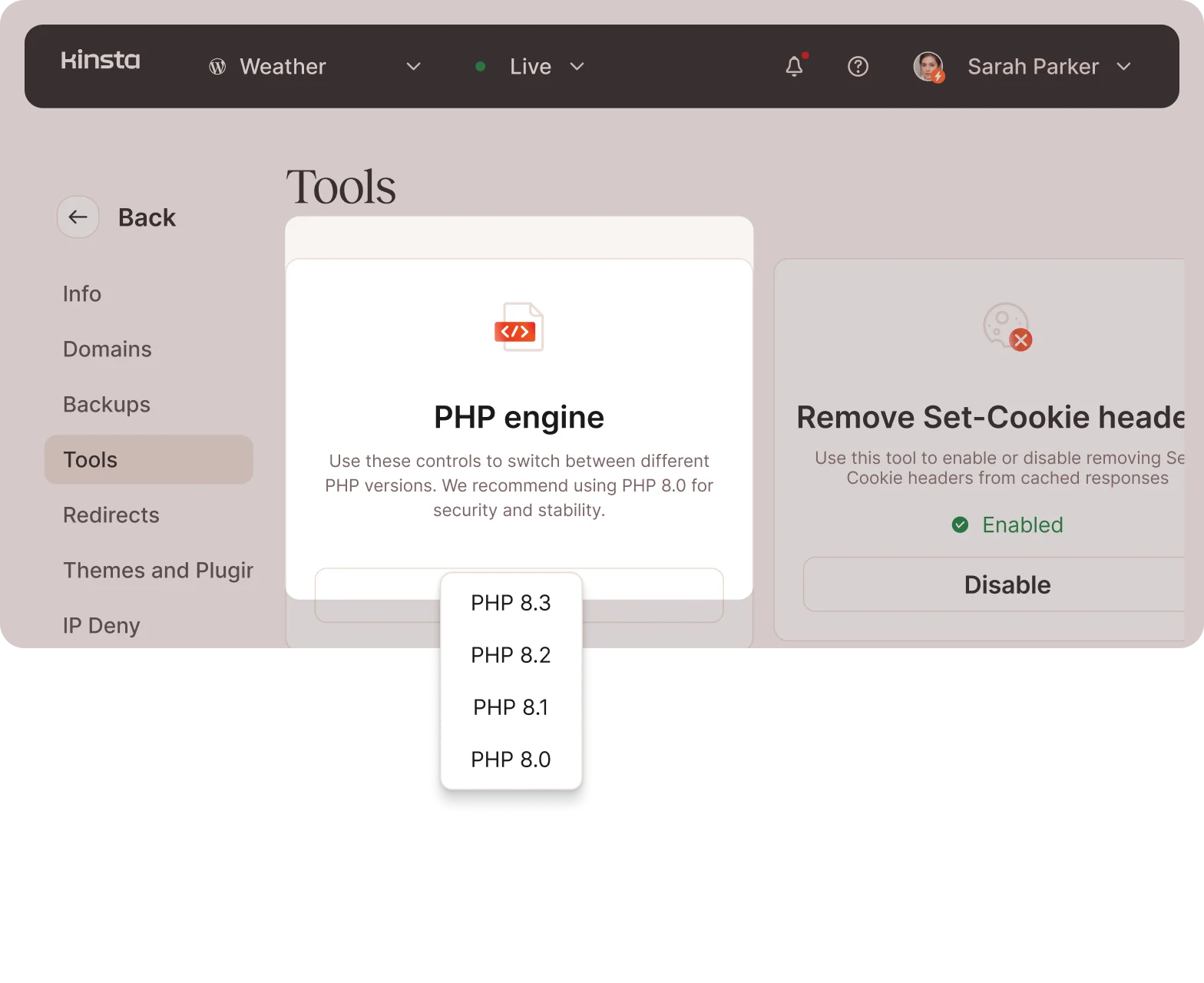Click the Remove Set-Cookie cookie icon

[x=1007, y=326]
